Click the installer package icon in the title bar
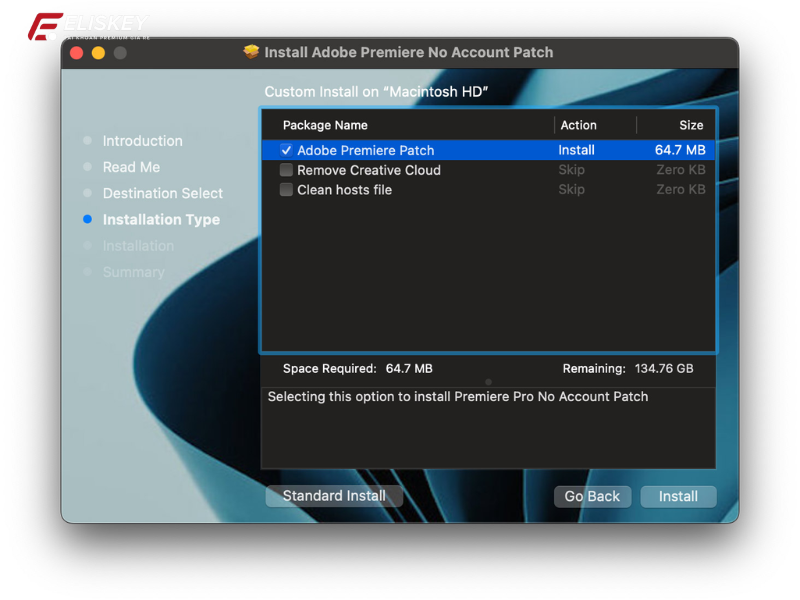800x600 pixels. click(x=251, y=52)
